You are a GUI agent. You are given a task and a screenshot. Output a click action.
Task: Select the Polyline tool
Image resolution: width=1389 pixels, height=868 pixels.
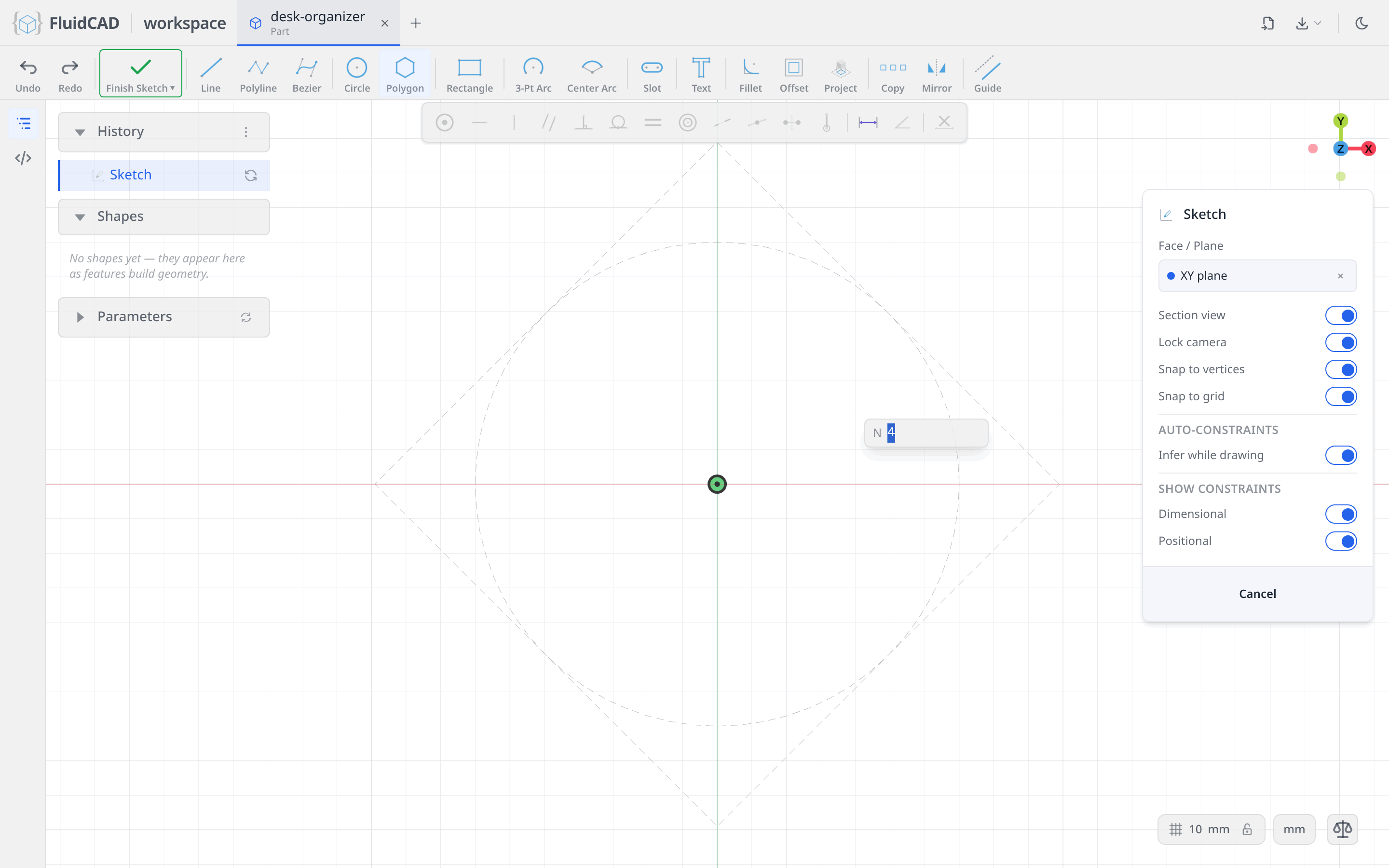[x=259, y=75]
